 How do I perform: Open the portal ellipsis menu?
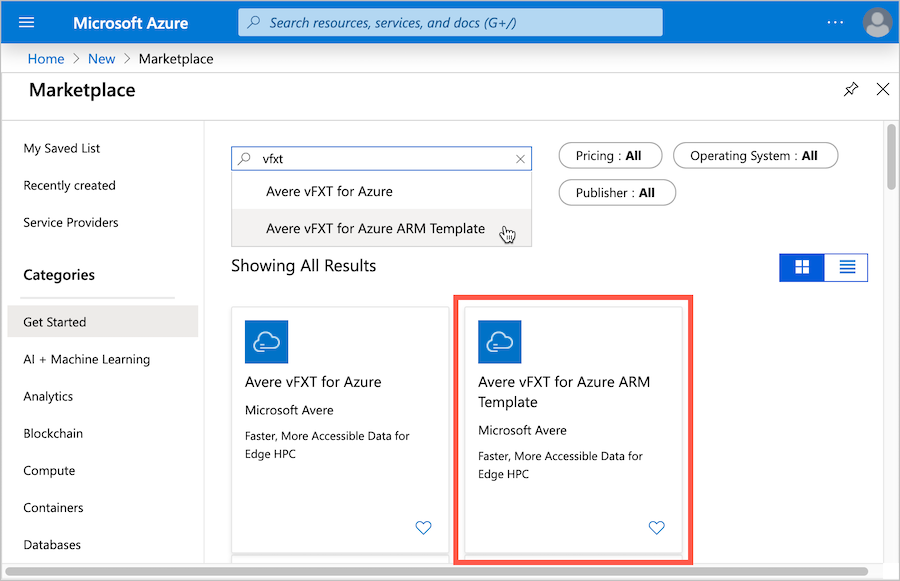click(835, 22)
